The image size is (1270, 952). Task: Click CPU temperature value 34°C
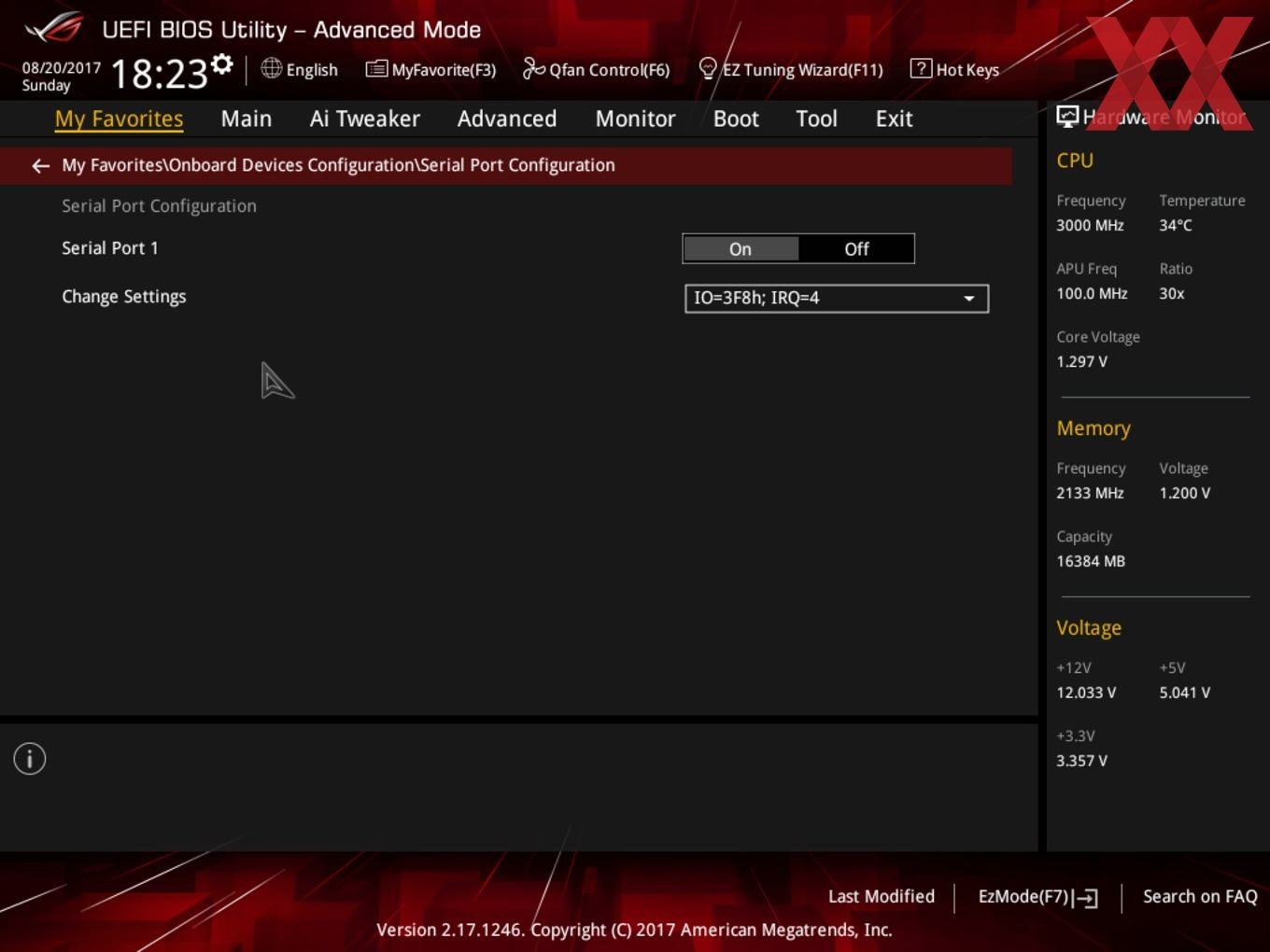[x=1176, y=226]
